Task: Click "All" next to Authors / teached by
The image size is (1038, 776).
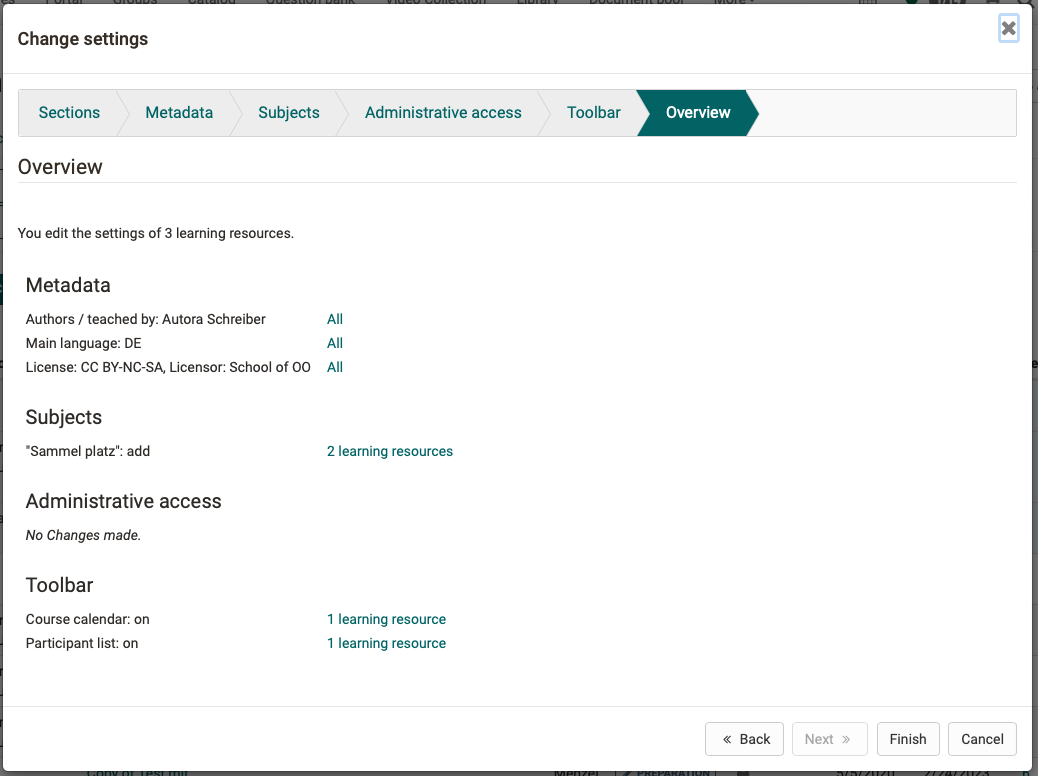Action: [x=334, y=318]
